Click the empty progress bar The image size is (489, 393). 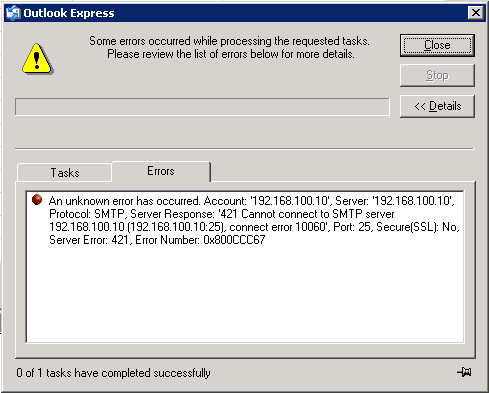(202, 107)
